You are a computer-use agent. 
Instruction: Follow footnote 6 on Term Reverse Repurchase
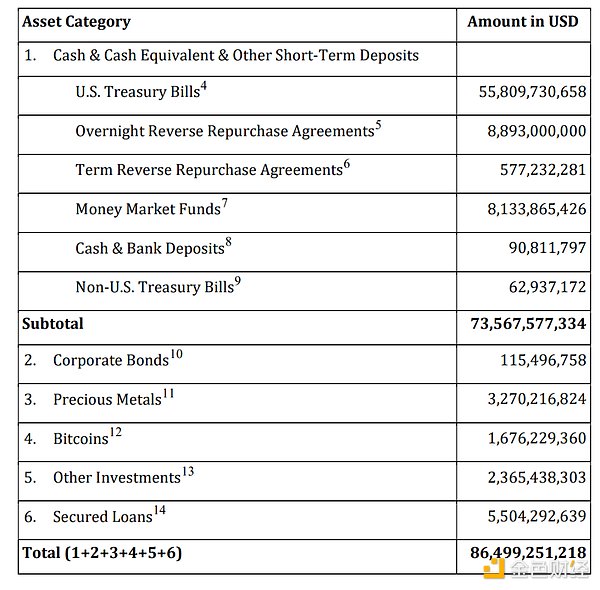click(347, 165)
